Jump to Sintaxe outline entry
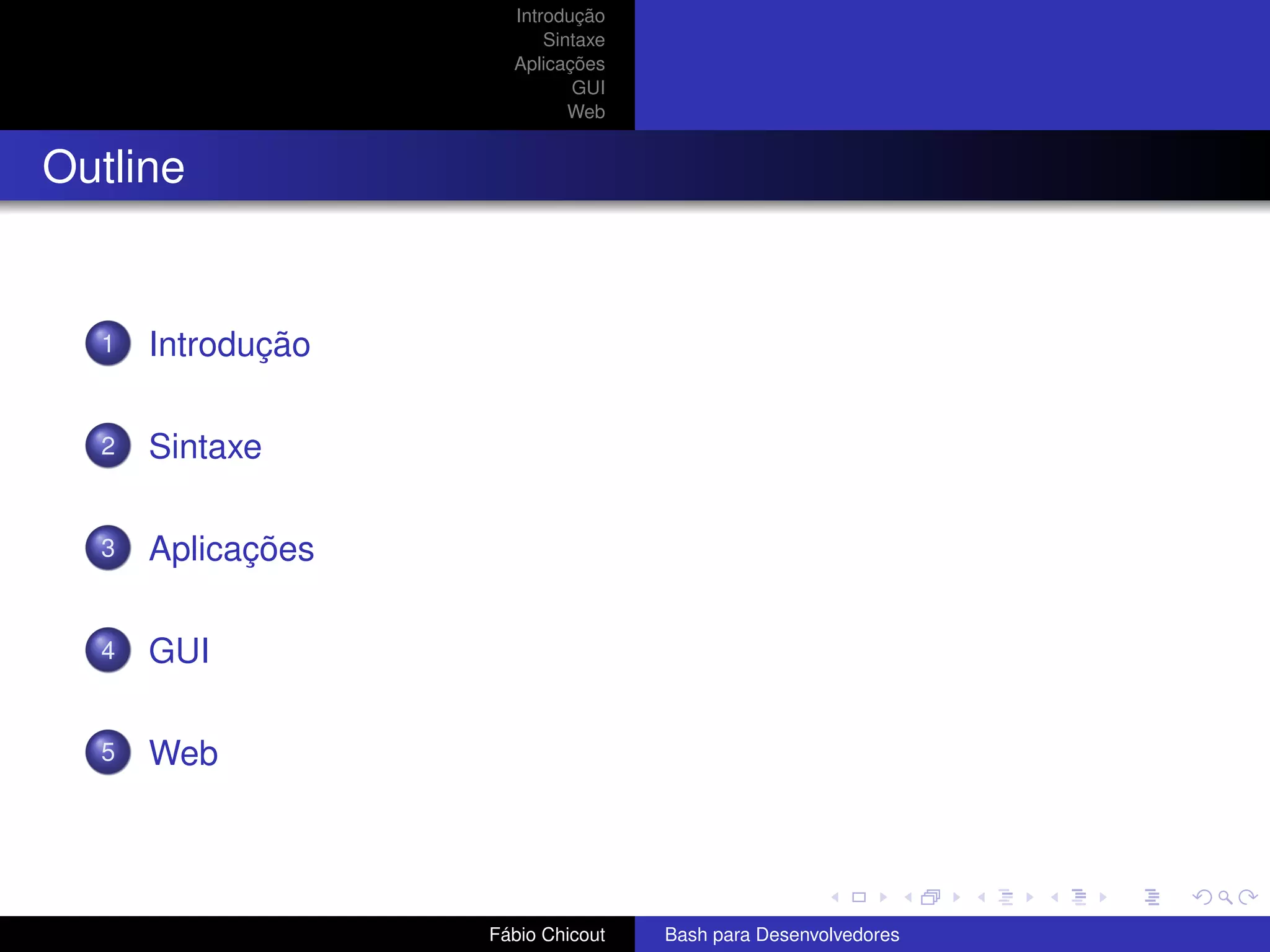Image resolution: width=1270 pixels, height=952 pixels. [x=205, y=446]
